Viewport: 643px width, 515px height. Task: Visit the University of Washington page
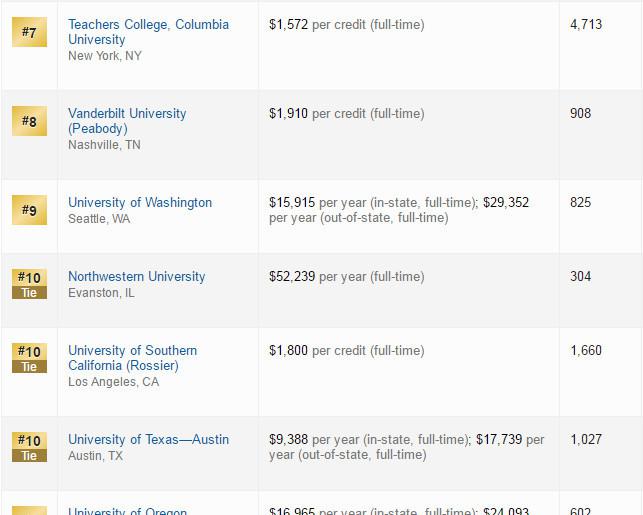(140, 203)
